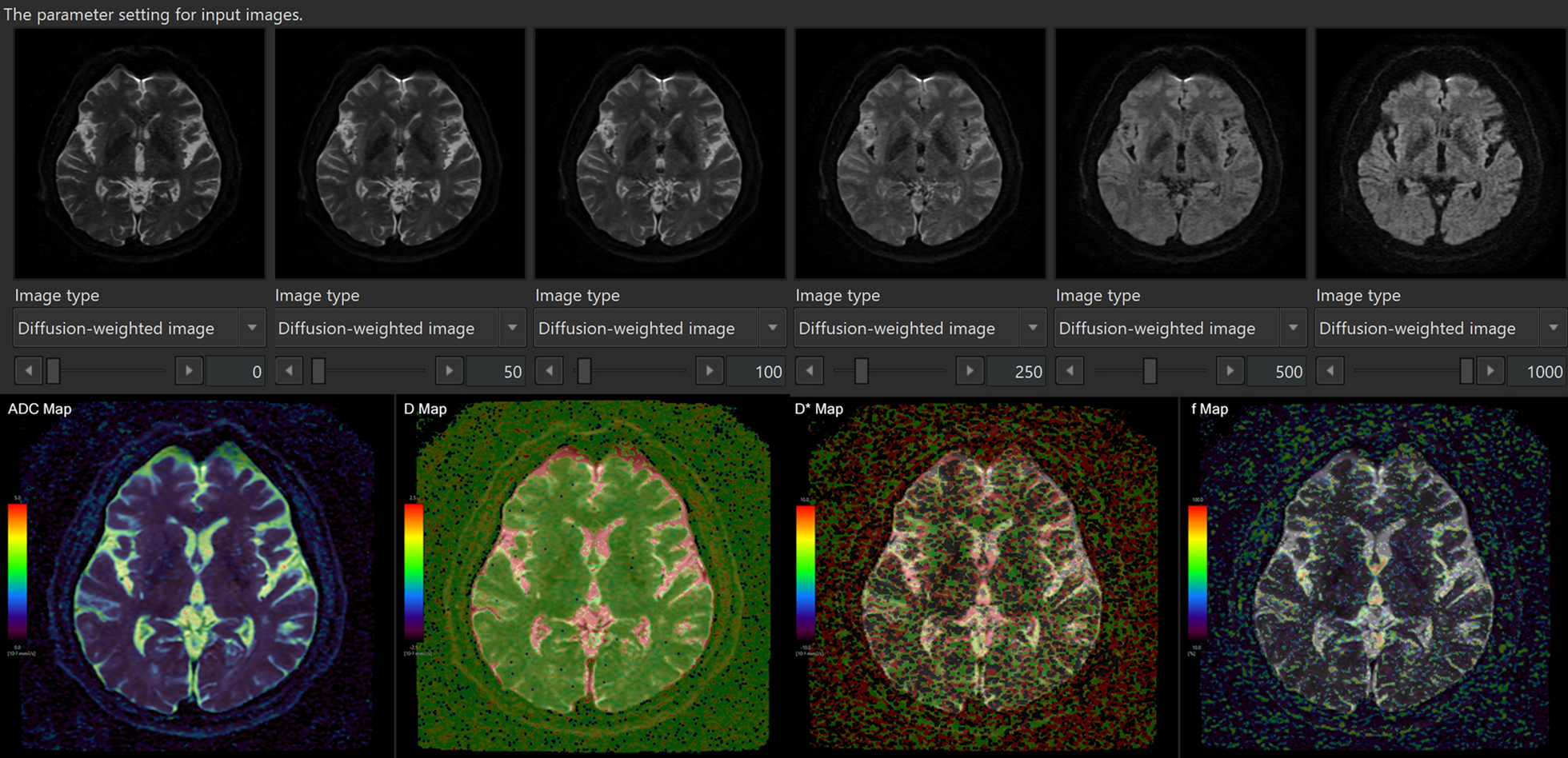Click slider thumb for b-value 500
Image resolution: width=1568 pixels, height=758 pixels.
(1150, 371)
